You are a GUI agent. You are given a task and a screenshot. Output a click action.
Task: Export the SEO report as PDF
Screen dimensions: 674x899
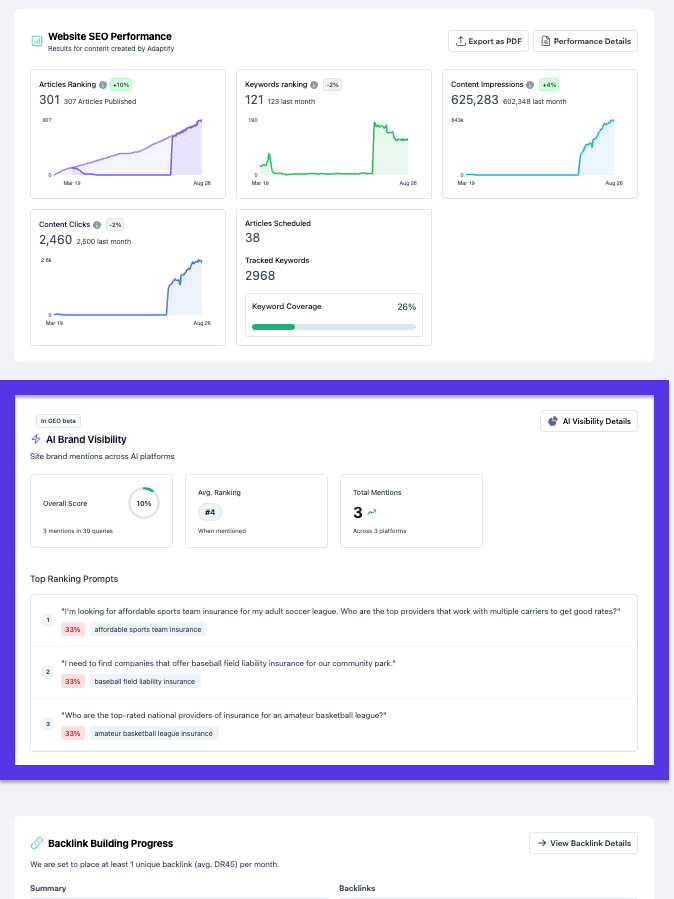click(488, 41)
